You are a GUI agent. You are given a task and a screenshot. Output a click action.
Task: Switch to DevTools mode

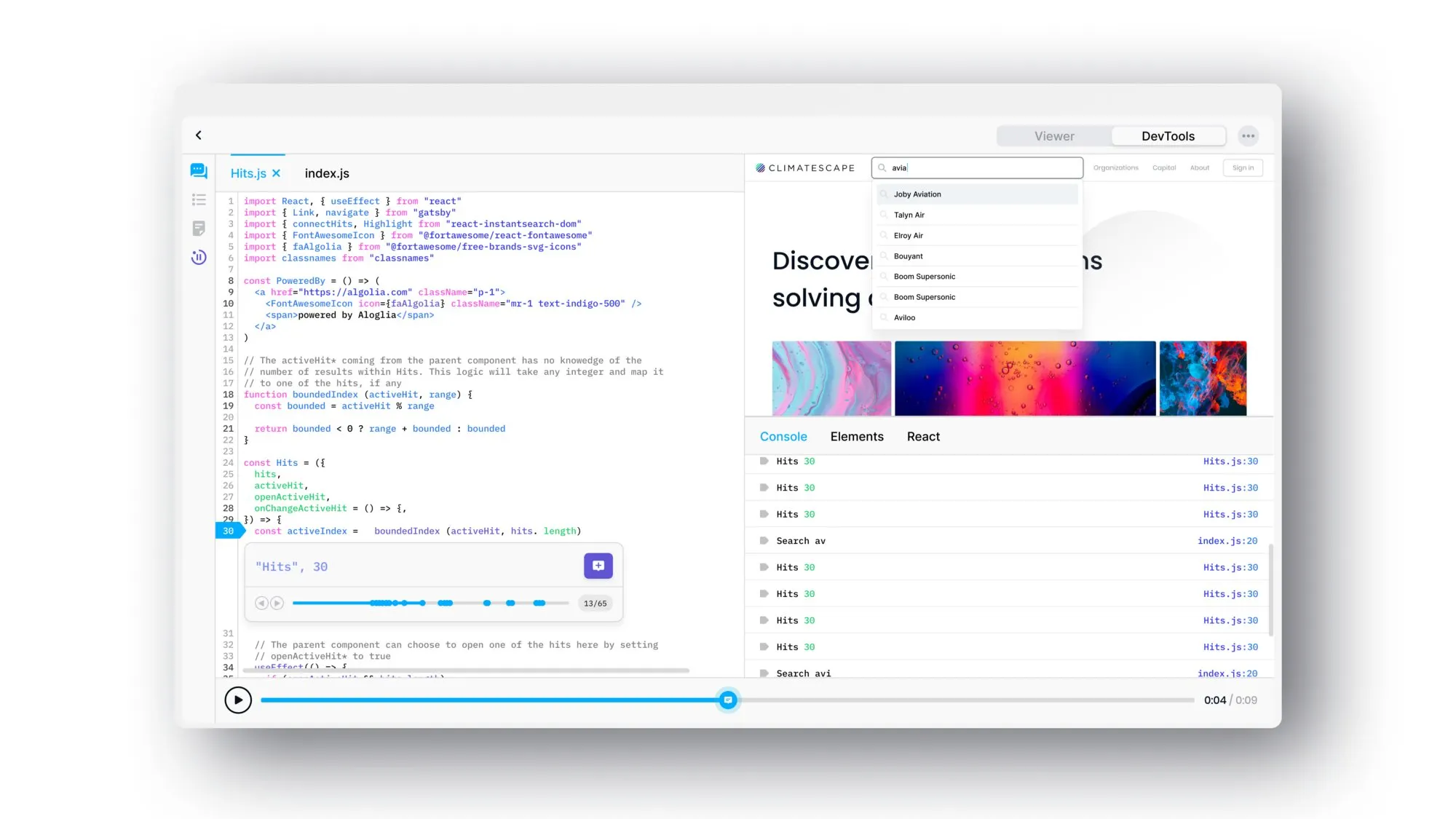coord(1168,136)
